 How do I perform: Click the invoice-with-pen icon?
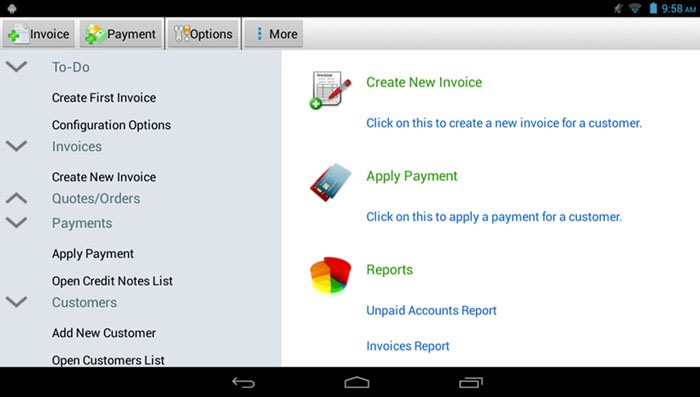tap(330, 90)
